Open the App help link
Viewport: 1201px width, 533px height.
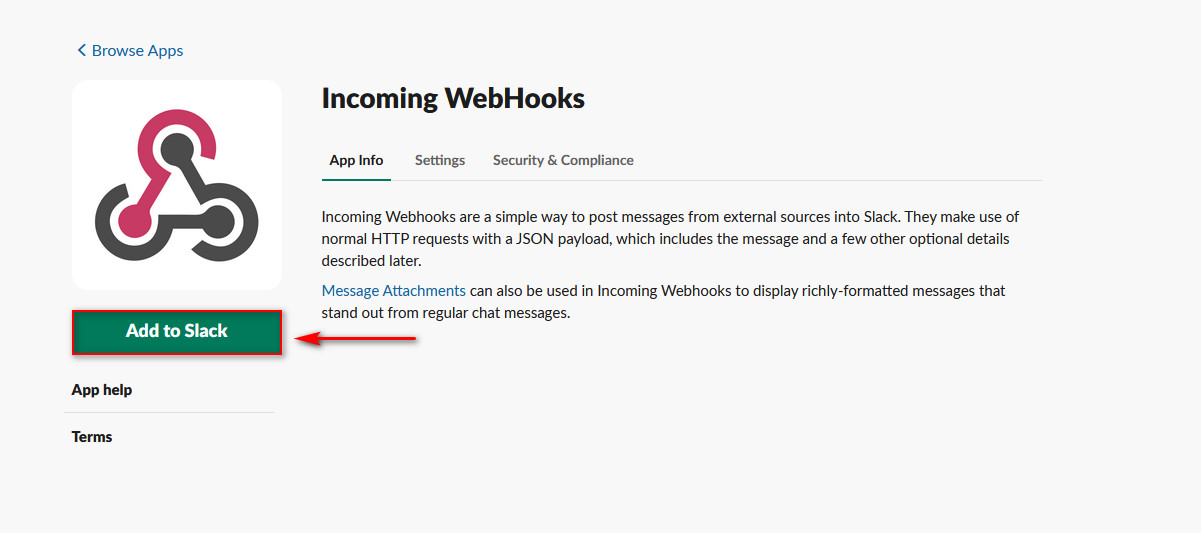(x=102, y=390)
